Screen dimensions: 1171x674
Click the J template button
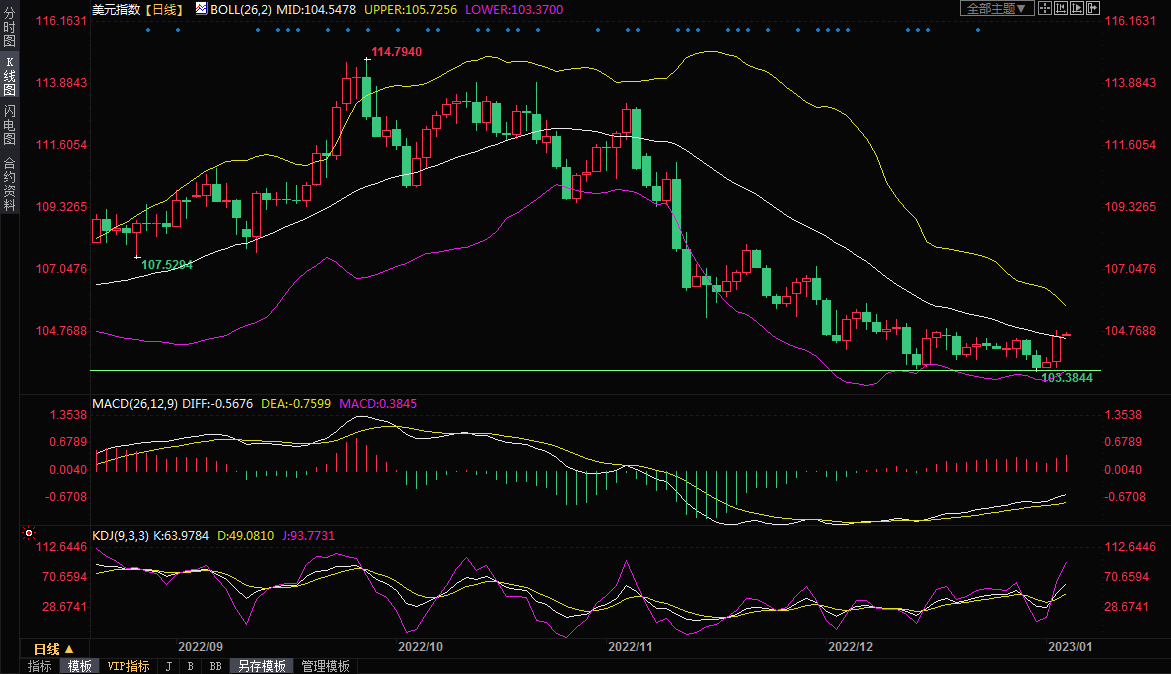pyautogui.click(x=168, y=666)
